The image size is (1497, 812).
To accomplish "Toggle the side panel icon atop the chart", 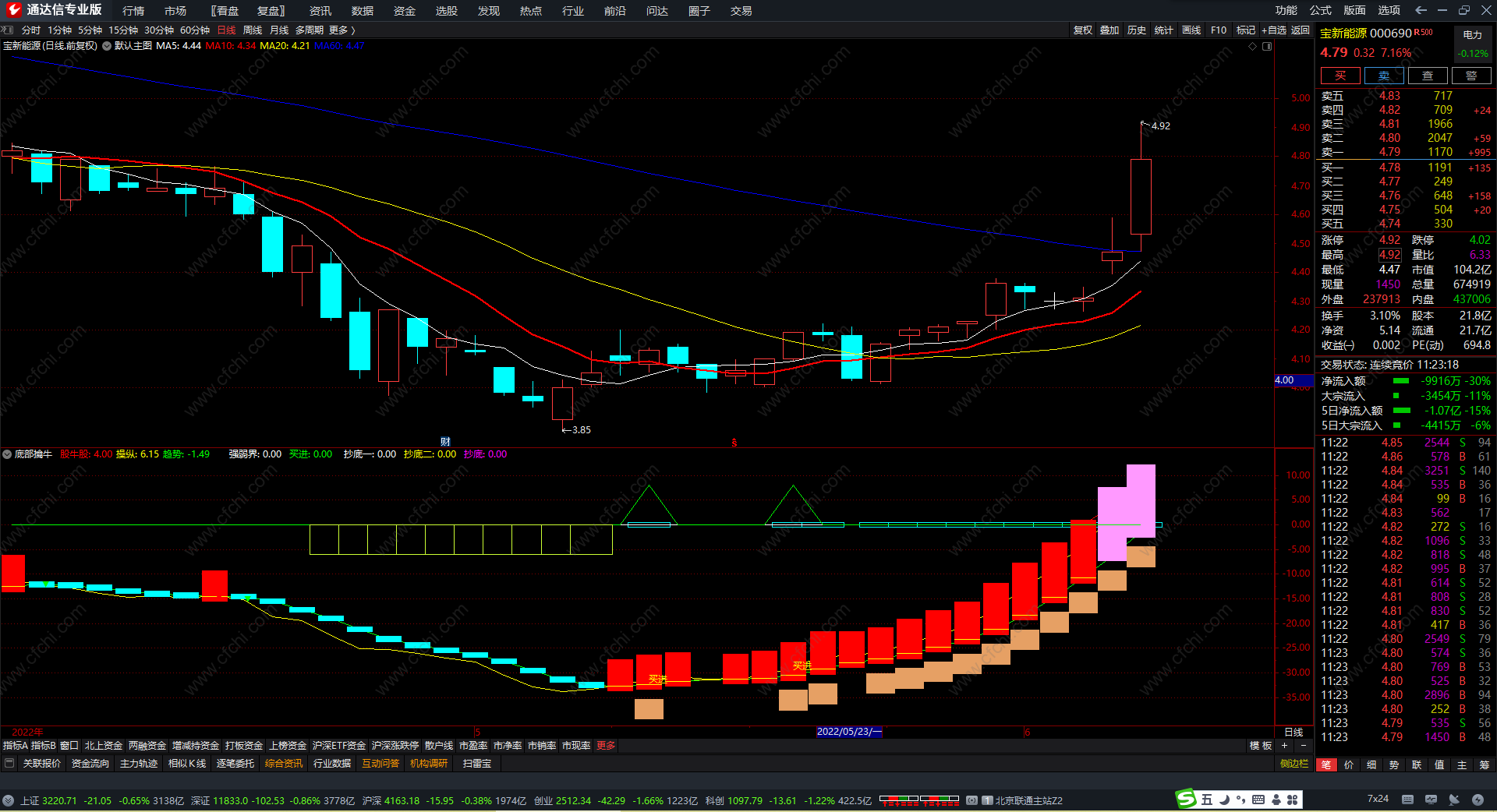I will coord(1267,46).
